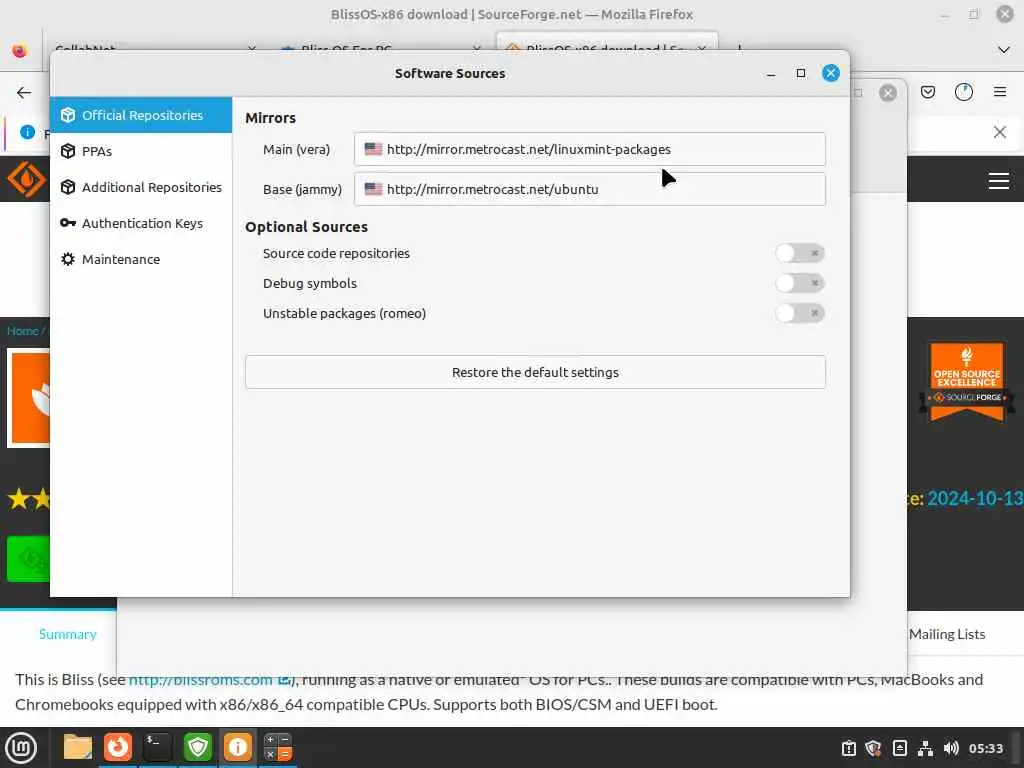Open the network connections tray icon
Screen dimensions: 1024x768
925,748
